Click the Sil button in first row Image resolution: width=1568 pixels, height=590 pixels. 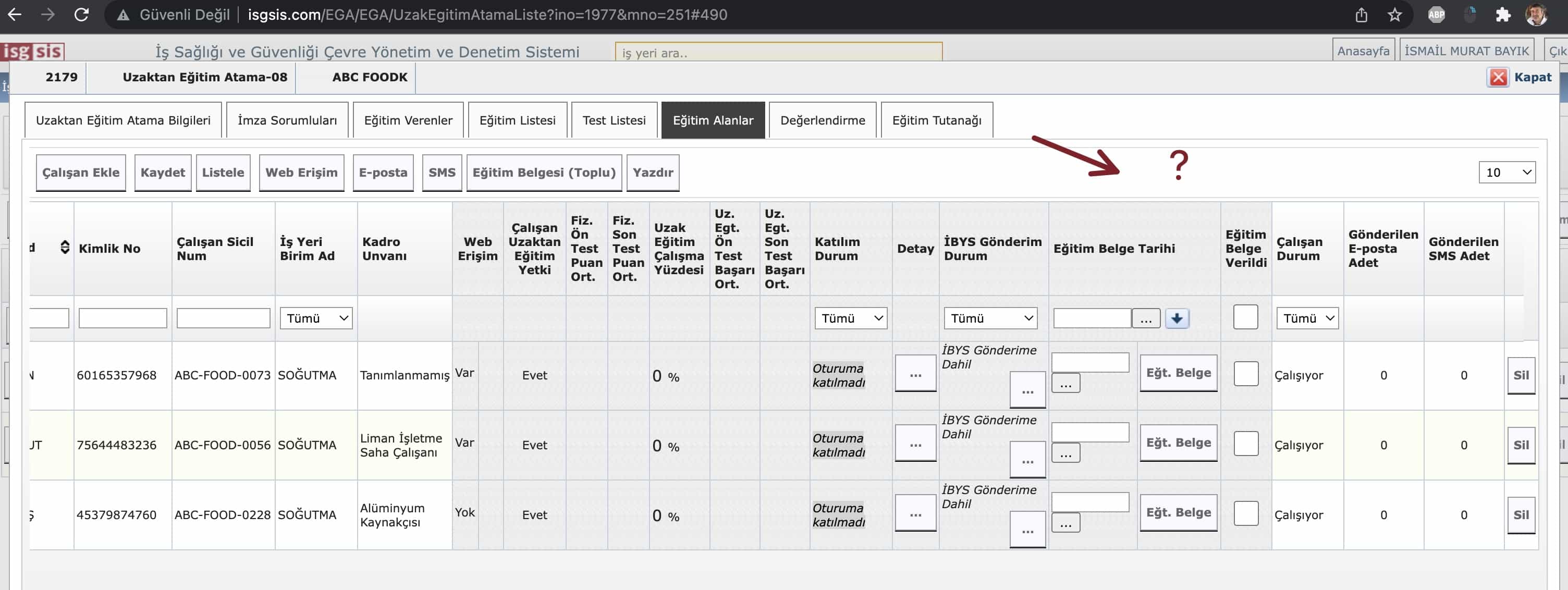(x=1521, y=375)
